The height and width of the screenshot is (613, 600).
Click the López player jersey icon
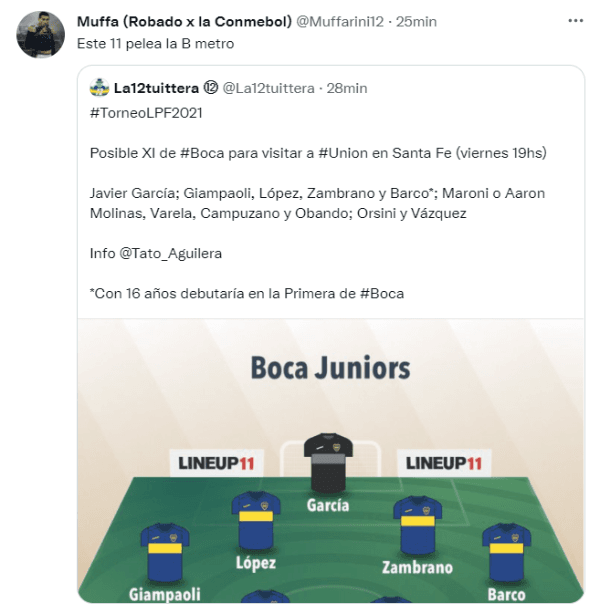256,520
